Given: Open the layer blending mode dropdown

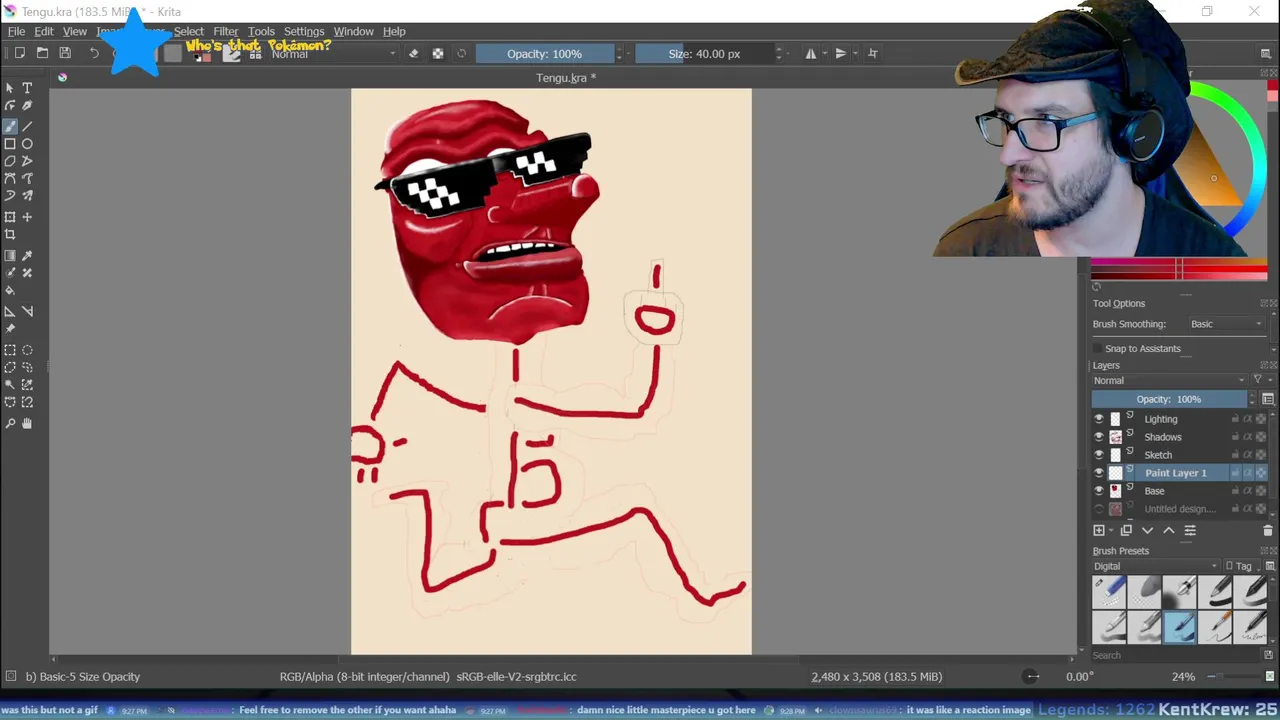Looking at the screenshot, I should (x=1169, y=380).
